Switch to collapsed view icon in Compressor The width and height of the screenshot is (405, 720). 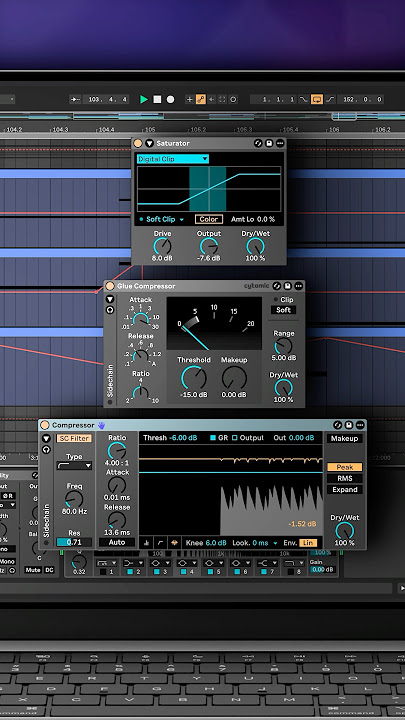click(x=146, y=543)
